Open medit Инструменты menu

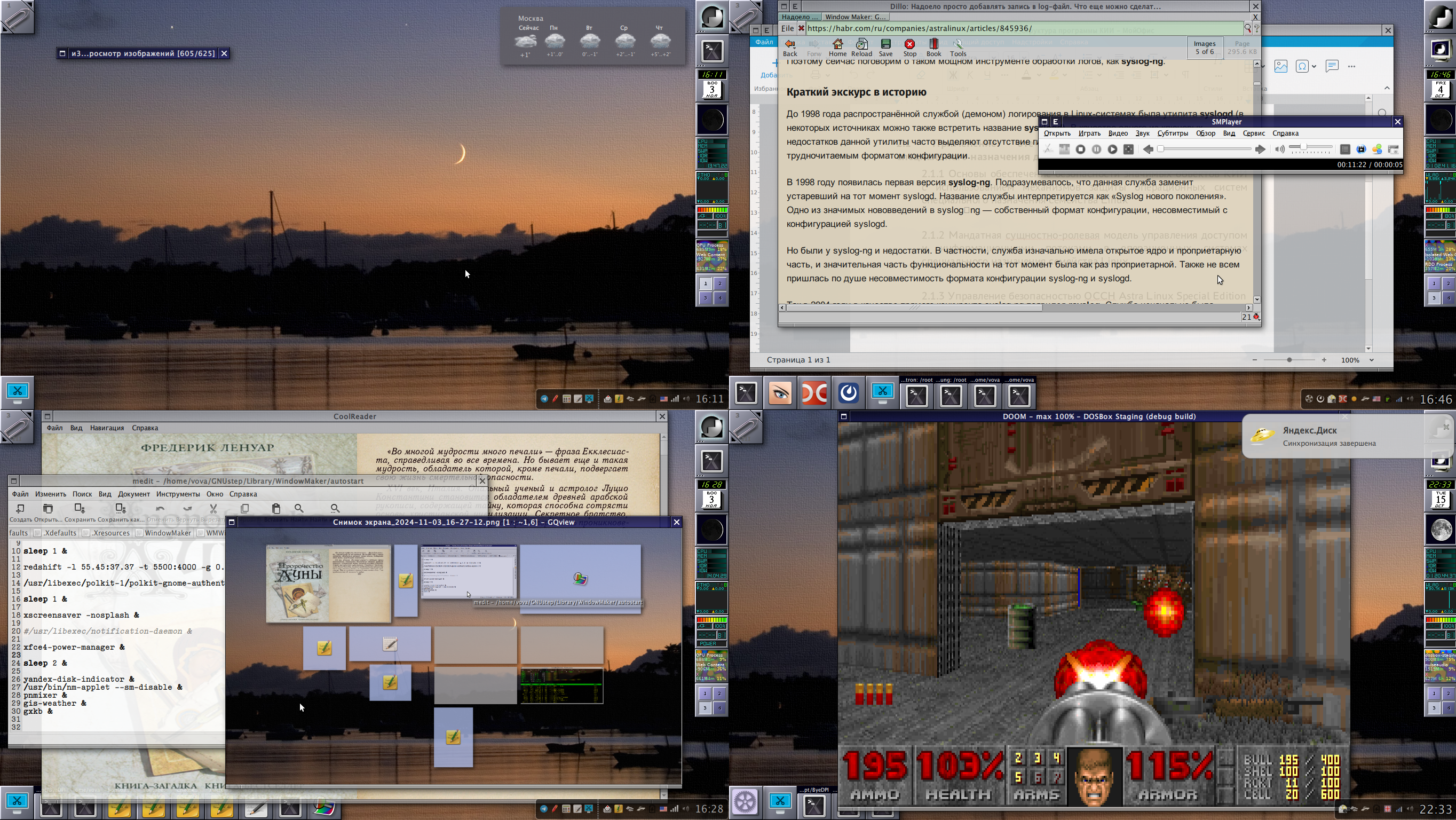pos(178,494)
